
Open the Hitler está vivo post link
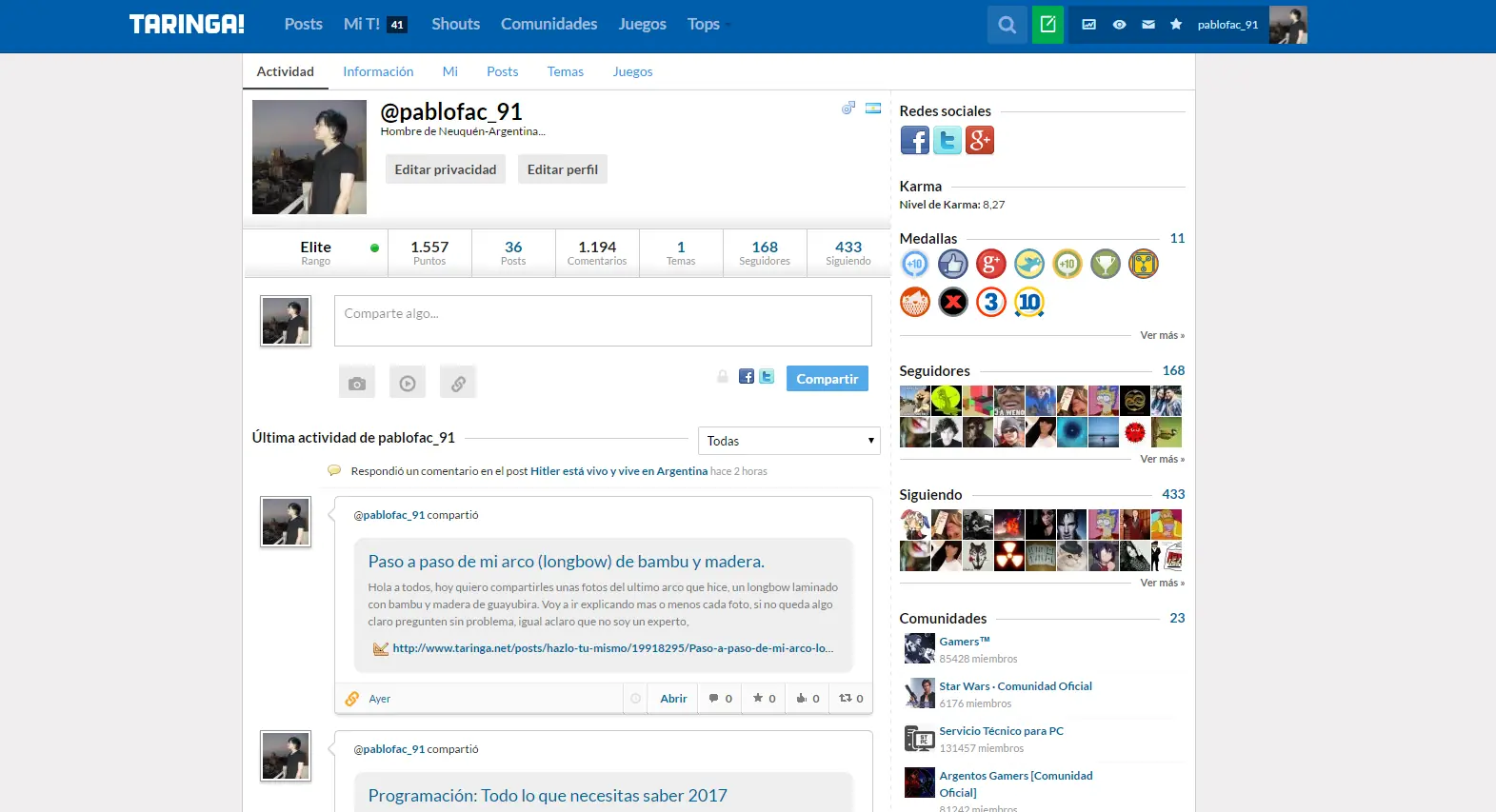[x=619, y=471]
